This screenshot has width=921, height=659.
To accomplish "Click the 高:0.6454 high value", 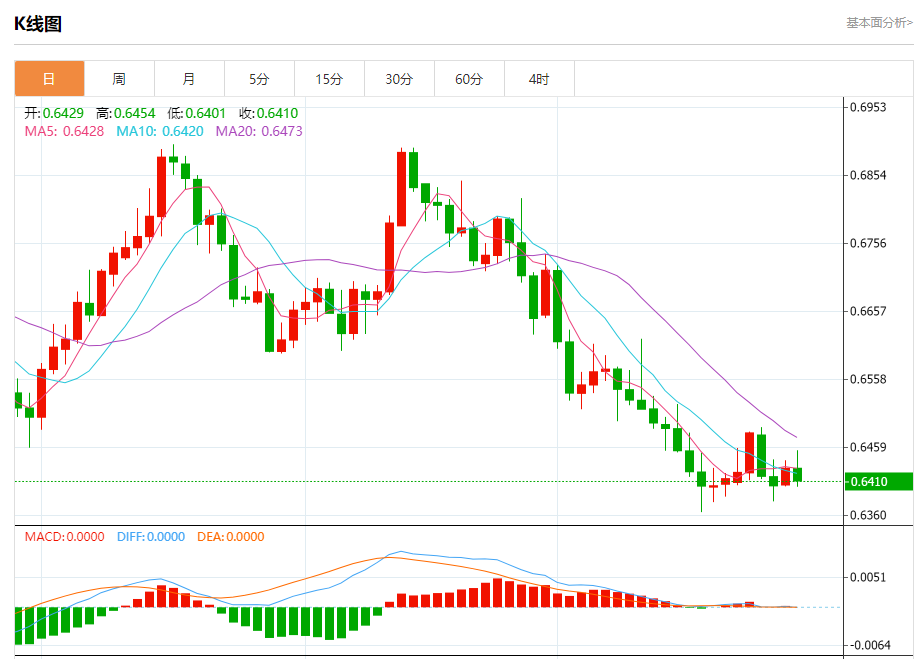I will click(x=126, y=113).
